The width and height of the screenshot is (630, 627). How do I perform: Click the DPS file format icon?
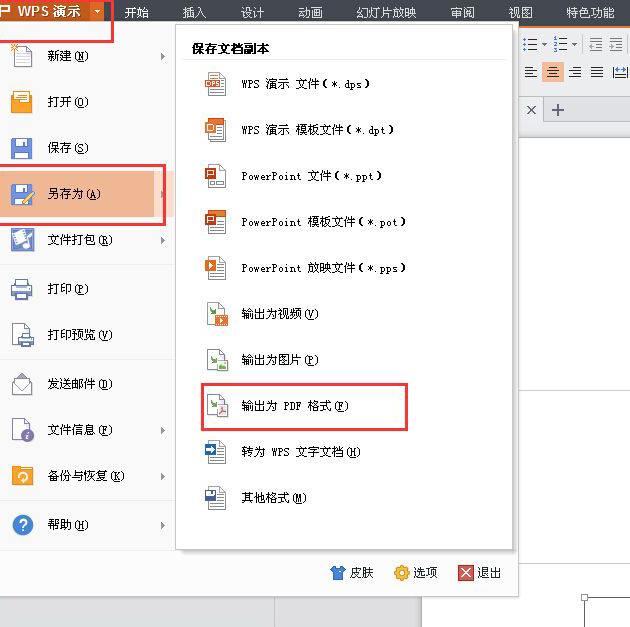pos(216,84)
